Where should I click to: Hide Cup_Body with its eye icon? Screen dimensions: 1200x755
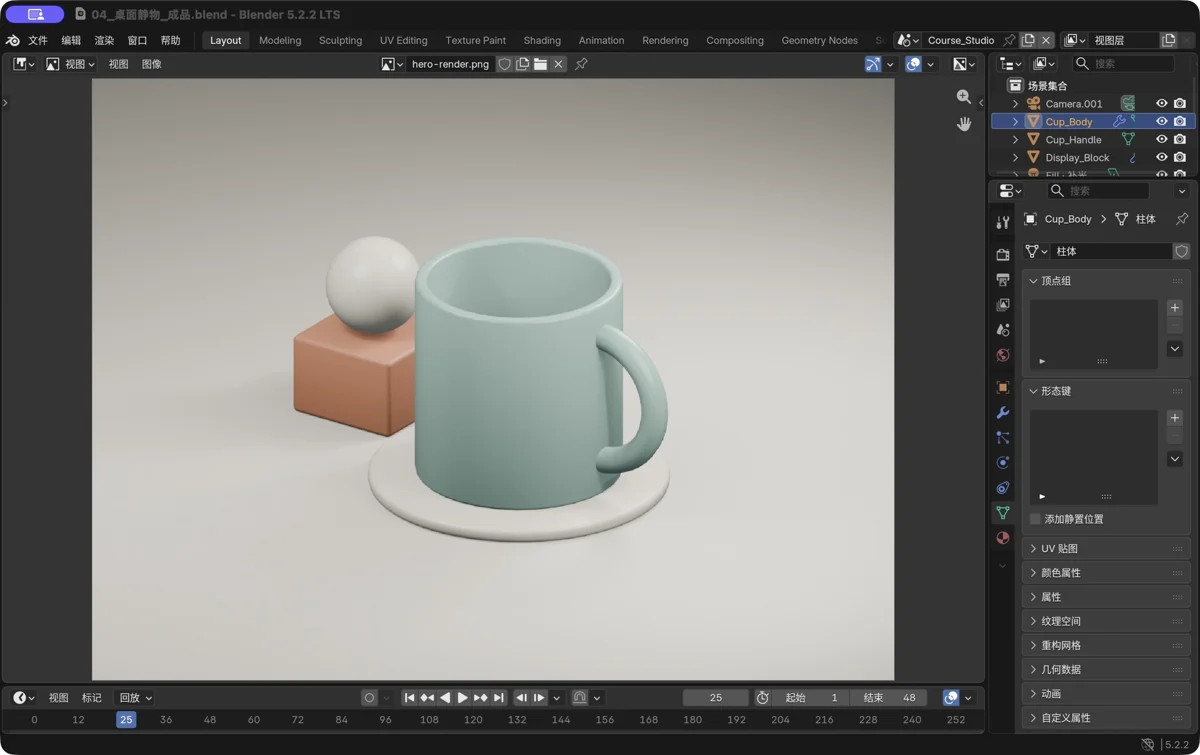[1161, 122]
